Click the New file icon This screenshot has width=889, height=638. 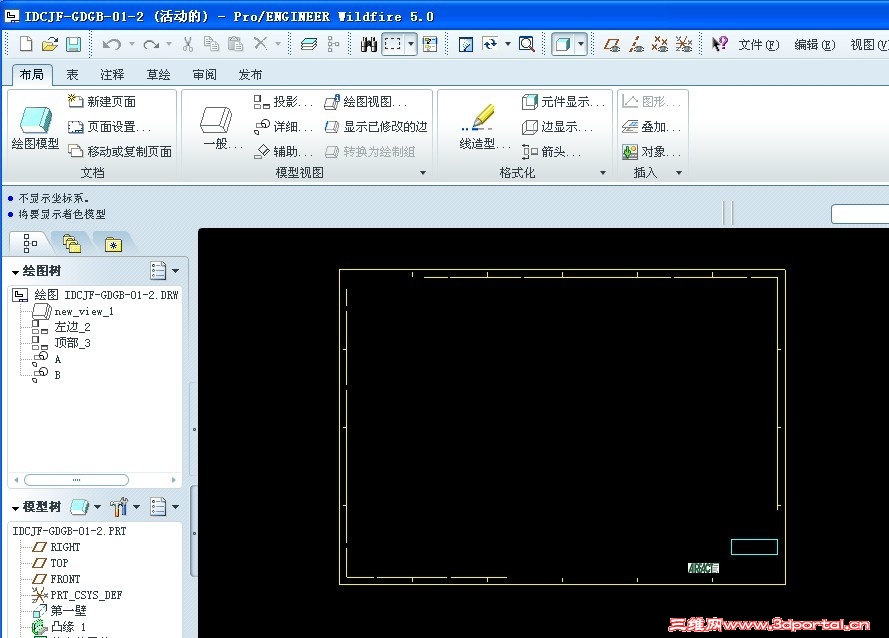point(26,44)
